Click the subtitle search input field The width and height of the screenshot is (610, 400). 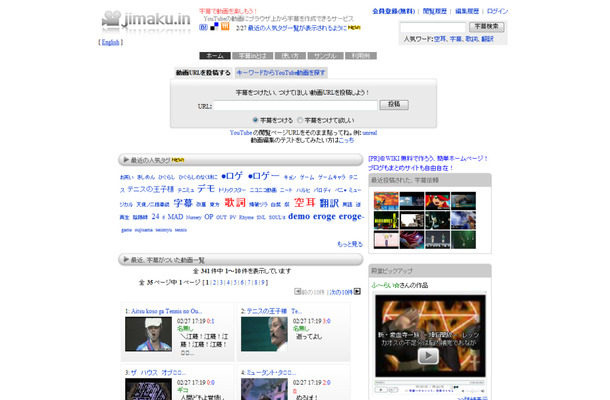click(433, 27)
